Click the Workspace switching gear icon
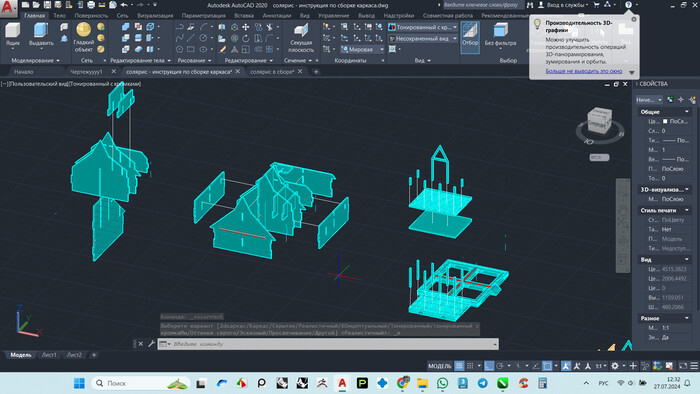This screenshot has height=394, width=700. [615, 366]
